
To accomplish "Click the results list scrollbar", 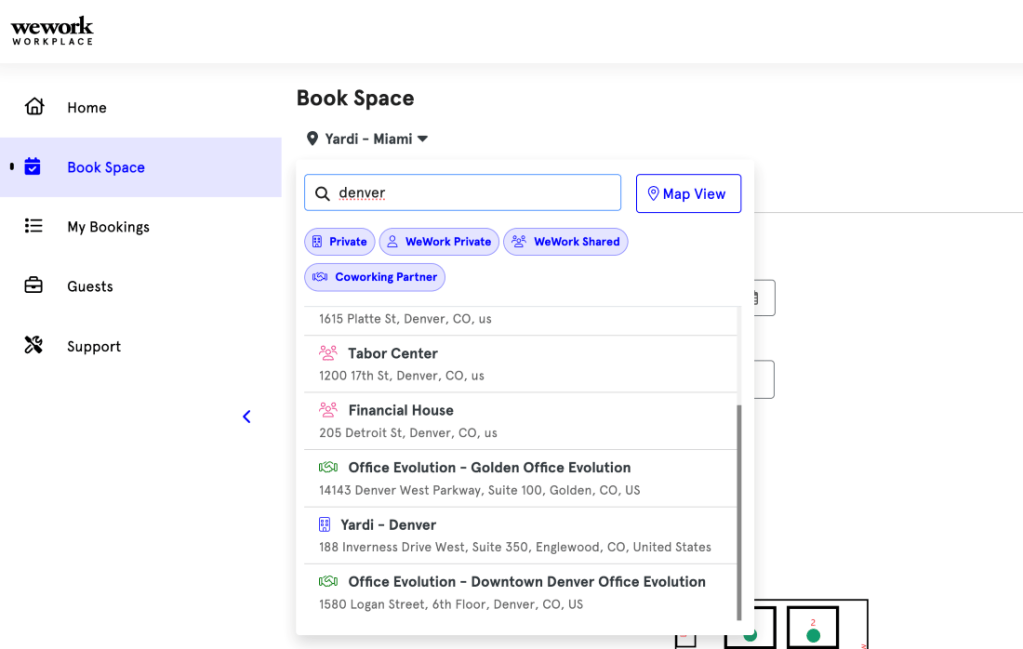I will point(739,512).
